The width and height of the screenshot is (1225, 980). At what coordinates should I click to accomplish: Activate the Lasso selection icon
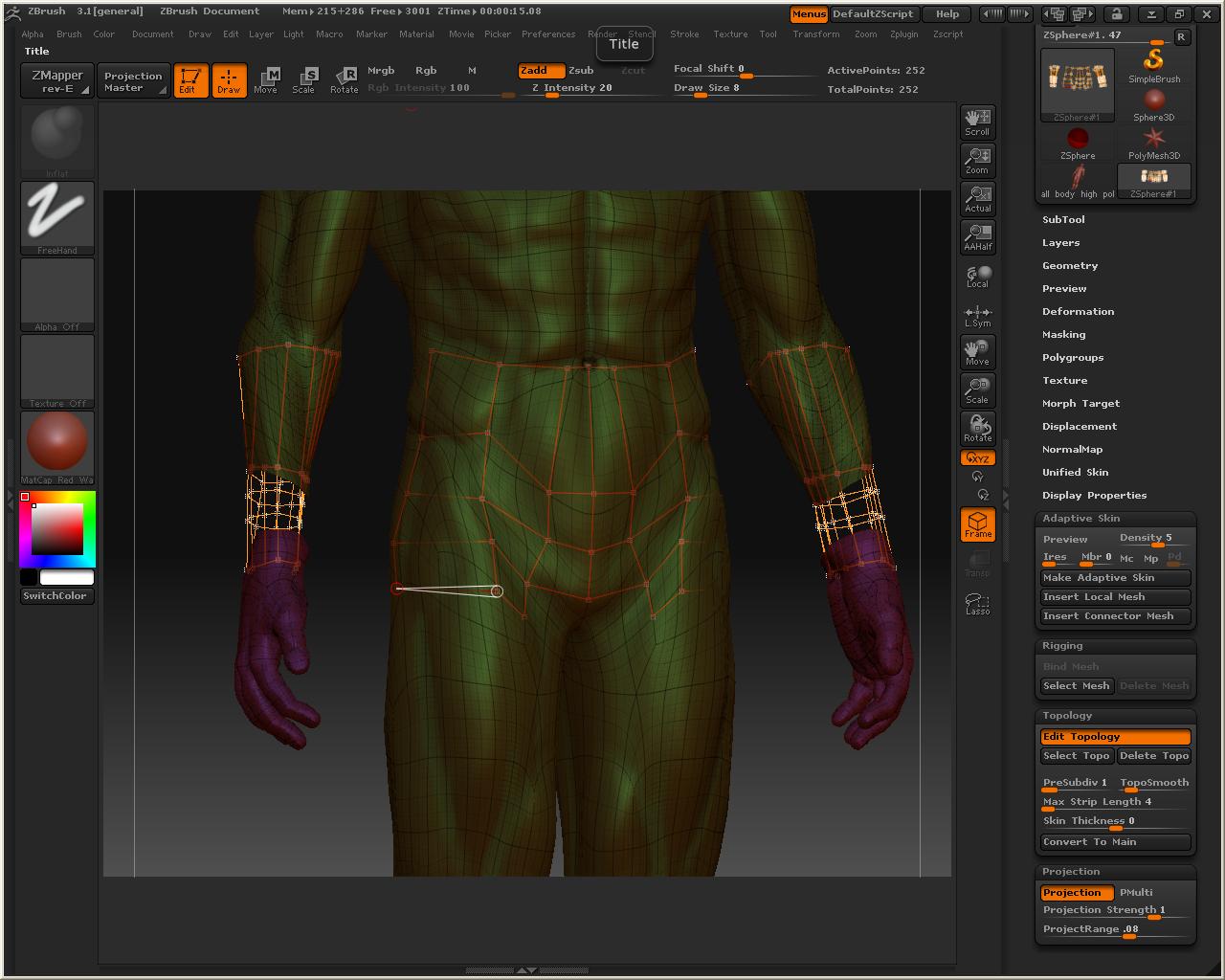pos(977,604)
